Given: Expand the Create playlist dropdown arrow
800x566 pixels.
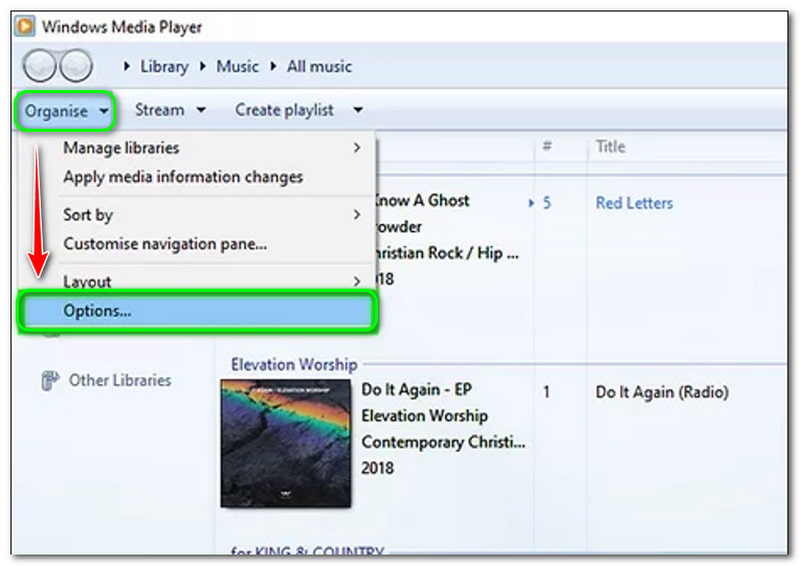Looking at the screenshot, I should [x=358, y=110].
